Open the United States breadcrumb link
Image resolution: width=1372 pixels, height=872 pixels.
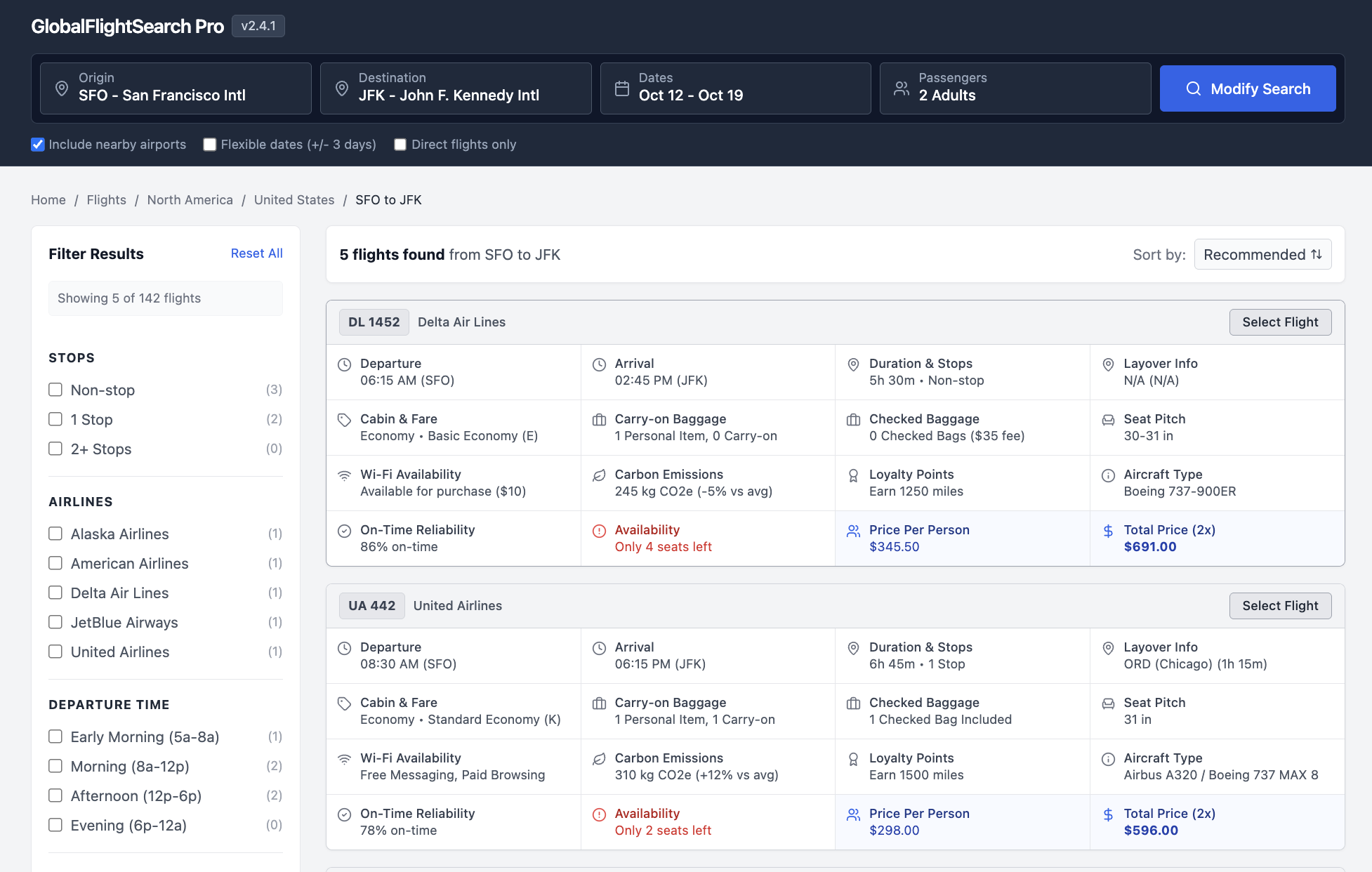[294, 199]
